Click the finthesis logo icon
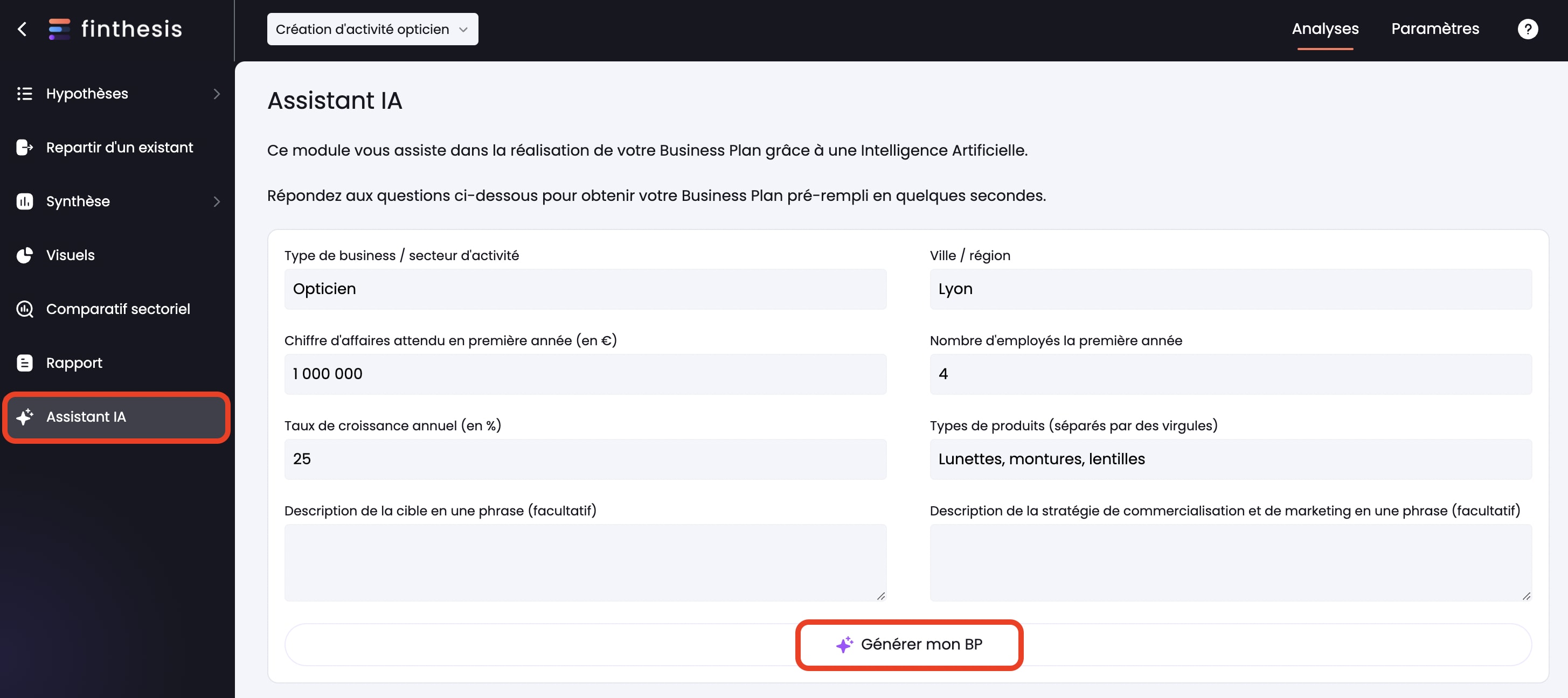Viewport: 1568px width, 698px height. pyautogui.click(x=59, y=29)
